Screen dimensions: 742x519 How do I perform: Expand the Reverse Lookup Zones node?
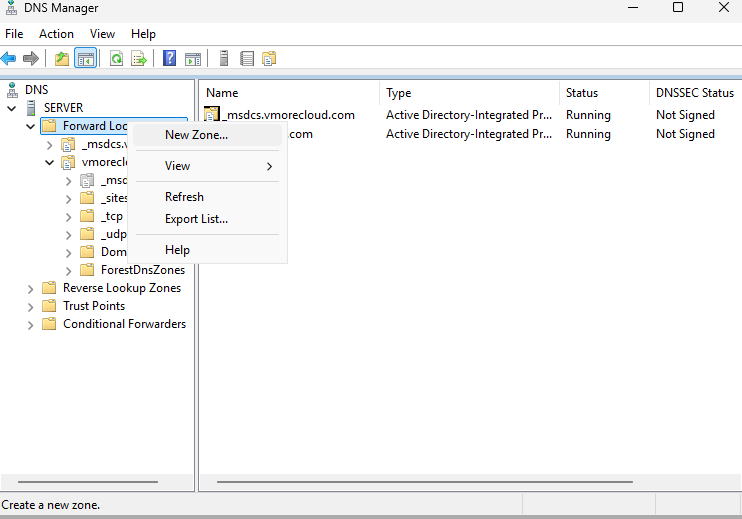click(31, 289)
